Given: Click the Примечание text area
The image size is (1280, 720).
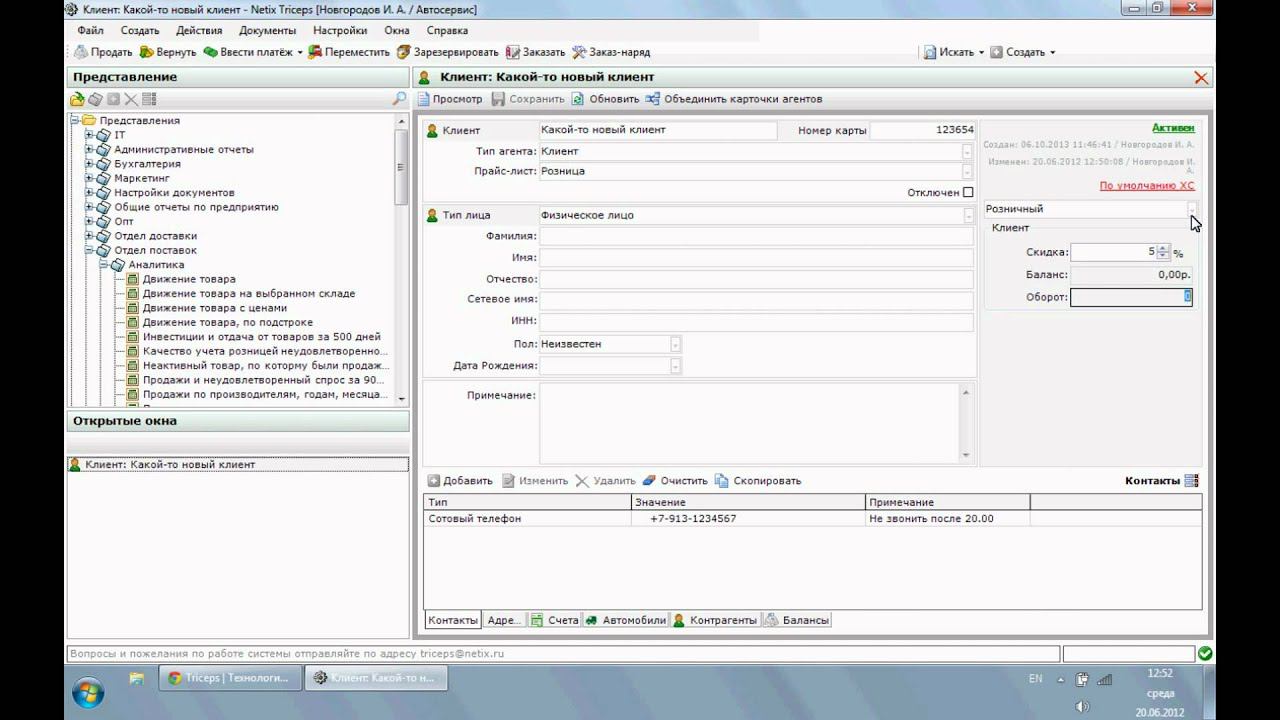Looking at the screenshot, I should [x=749, y=423].
